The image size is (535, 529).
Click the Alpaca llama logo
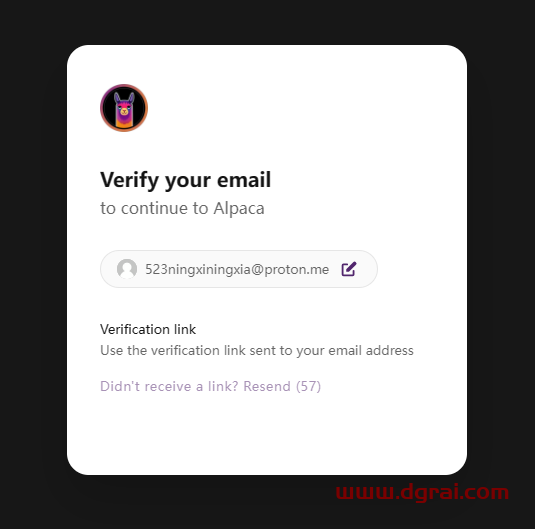click(124, 108)
